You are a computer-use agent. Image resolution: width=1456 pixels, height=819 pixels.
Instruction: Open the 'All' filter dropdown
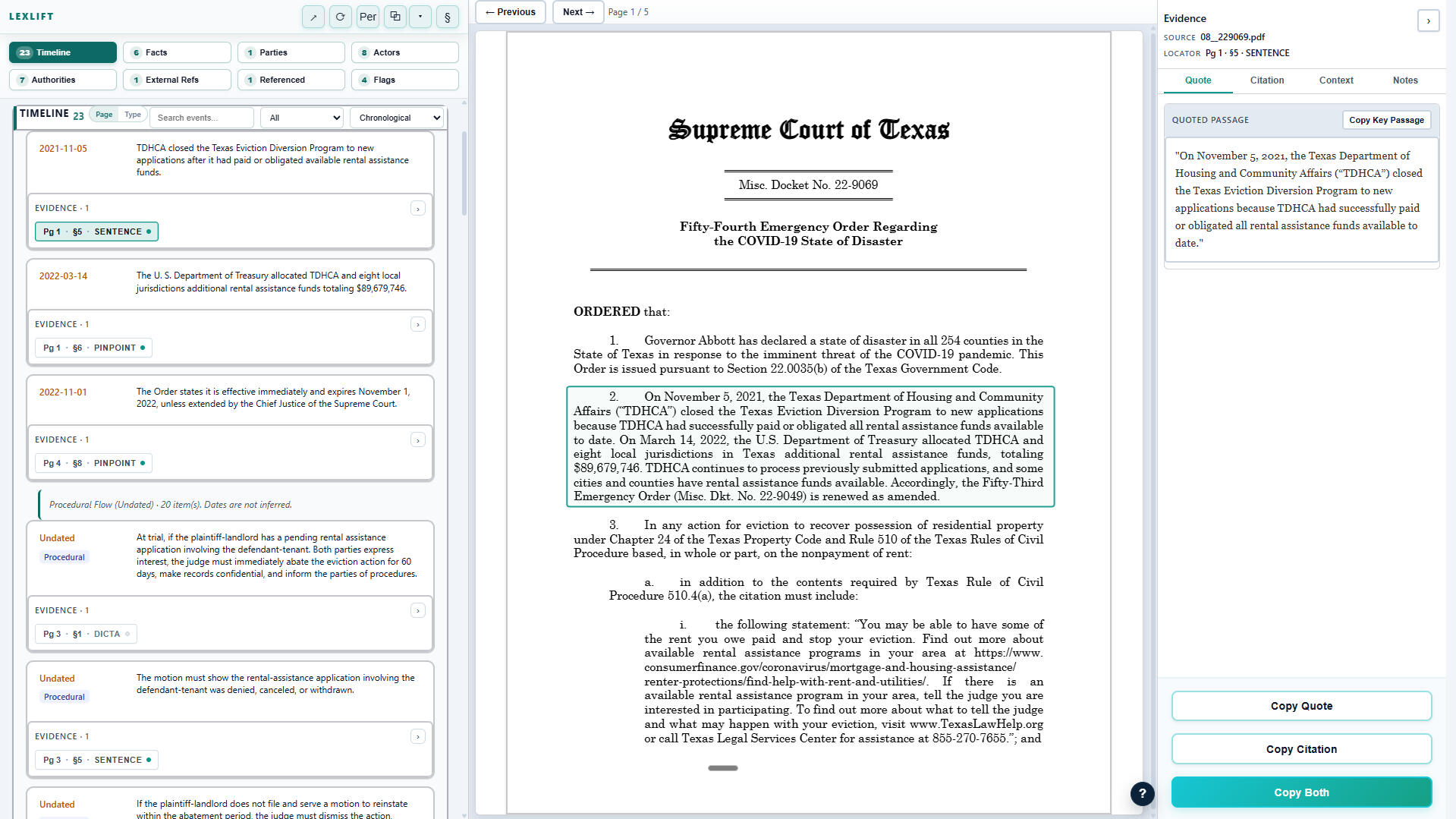(x=302, y=118)
